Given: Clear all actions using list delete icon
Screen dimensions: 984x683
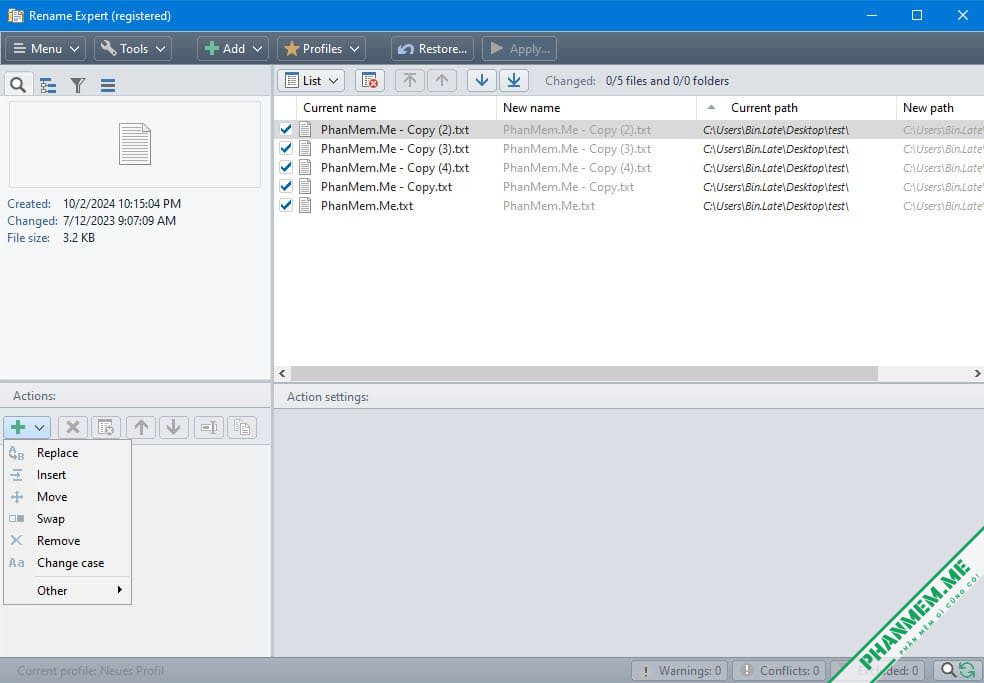Looking at the screenshot, I should tap(106, 428).
